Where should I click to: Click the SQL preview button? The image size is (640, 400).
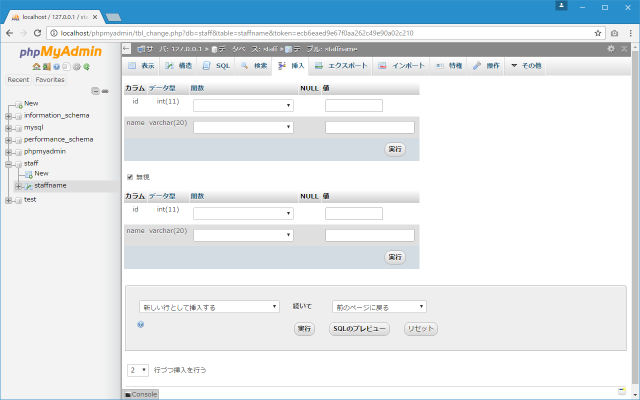[x=360, y=329]
